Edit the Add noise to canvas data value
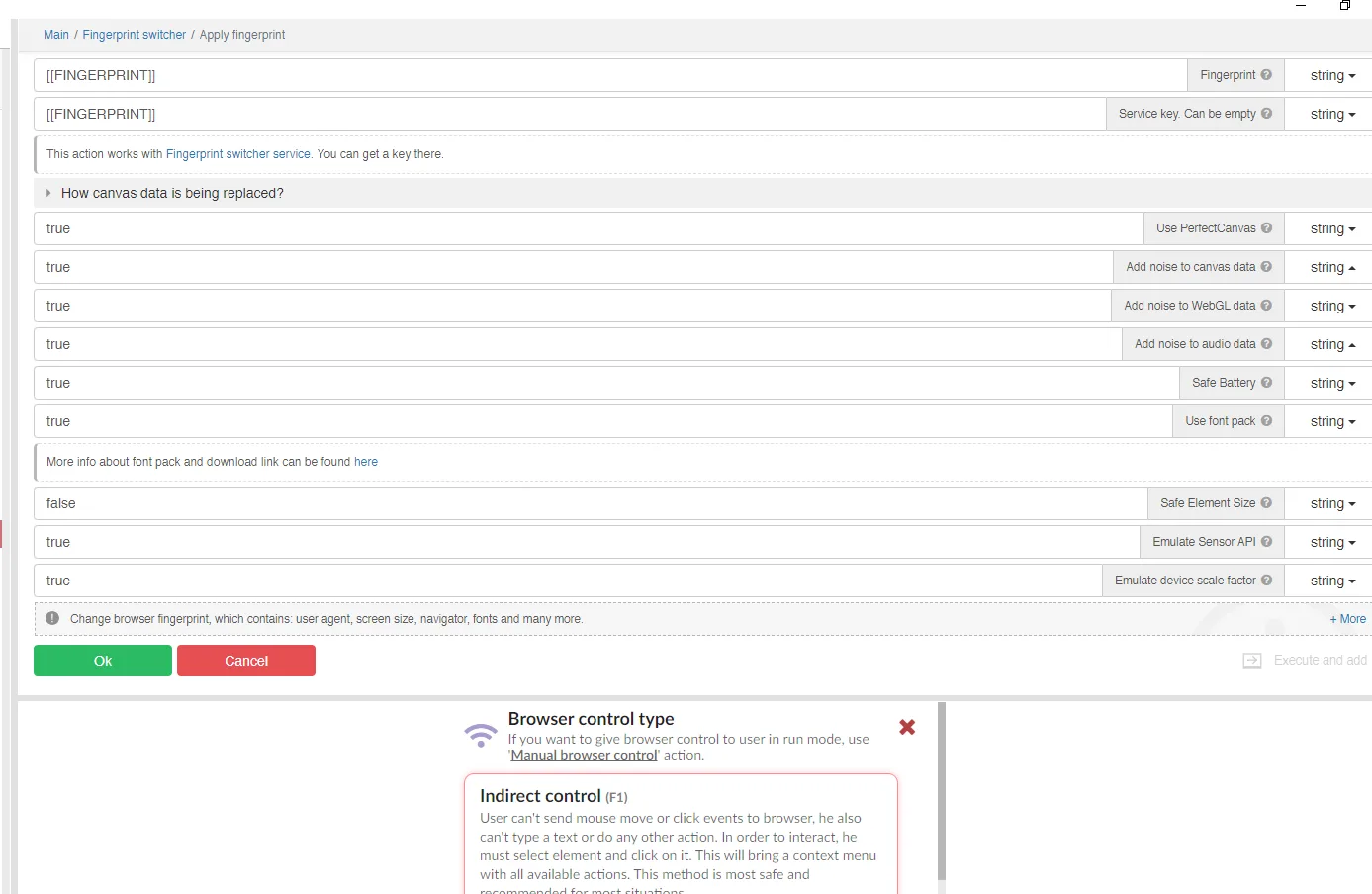 (574, 267)
